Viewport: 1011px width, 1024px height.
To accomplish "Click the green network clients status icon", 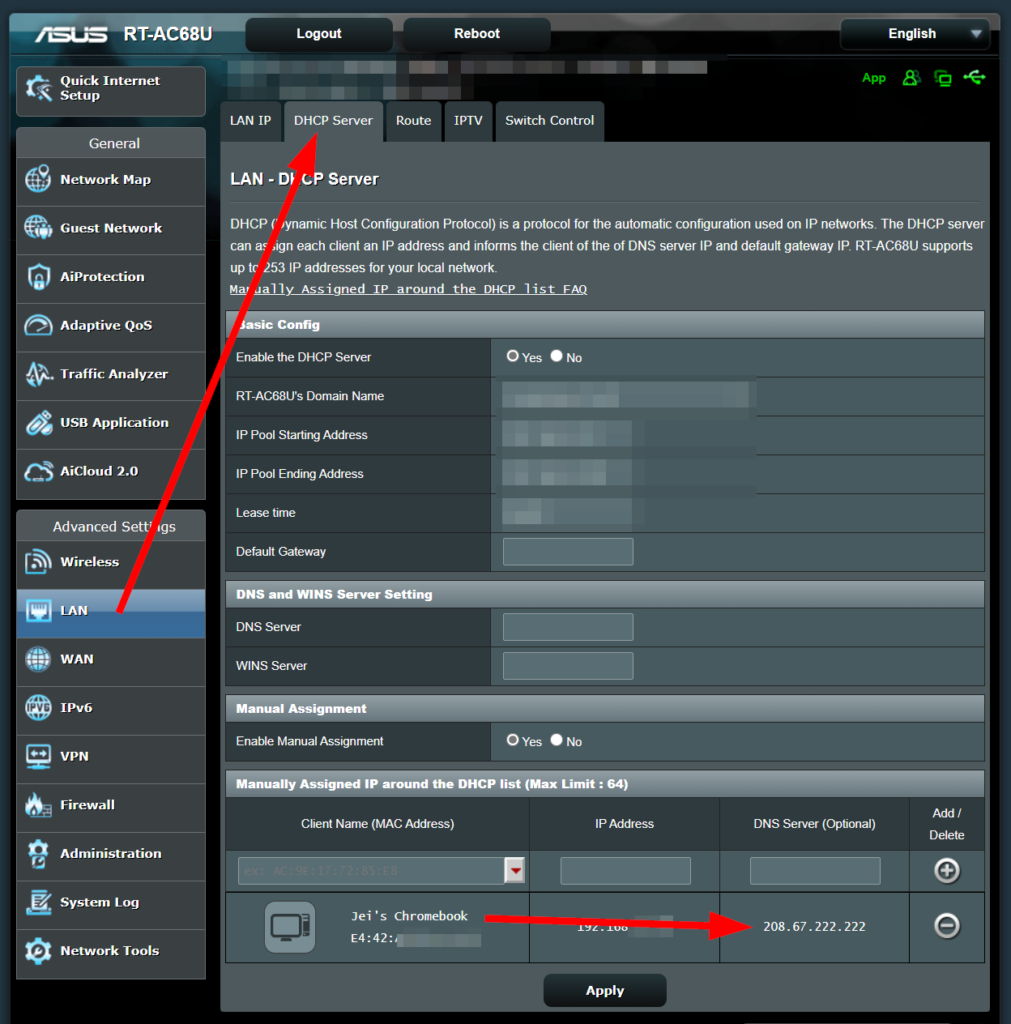I will [x=942, y=78].
